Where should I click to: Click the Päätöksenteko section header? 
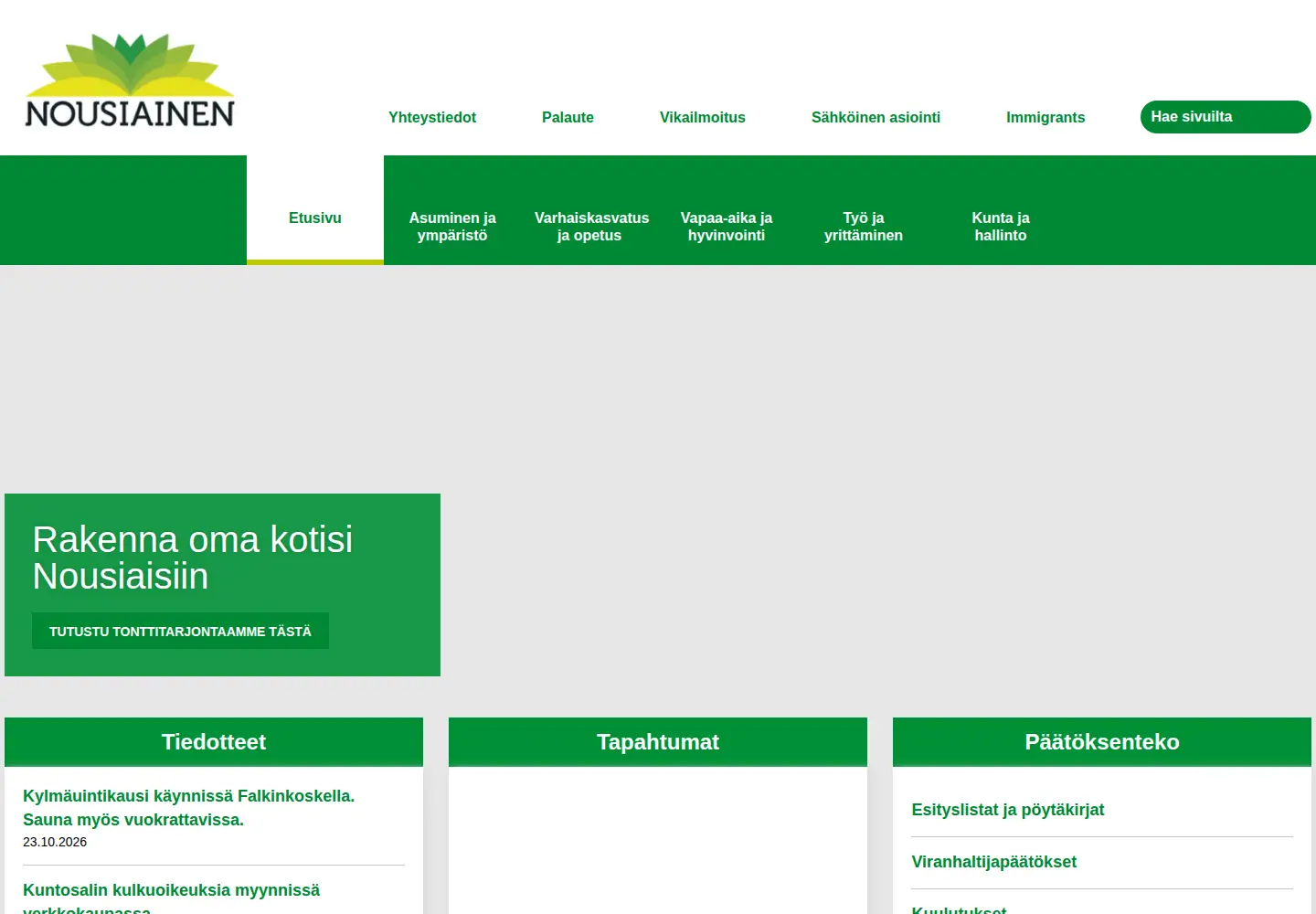[x=1102, y=741]
